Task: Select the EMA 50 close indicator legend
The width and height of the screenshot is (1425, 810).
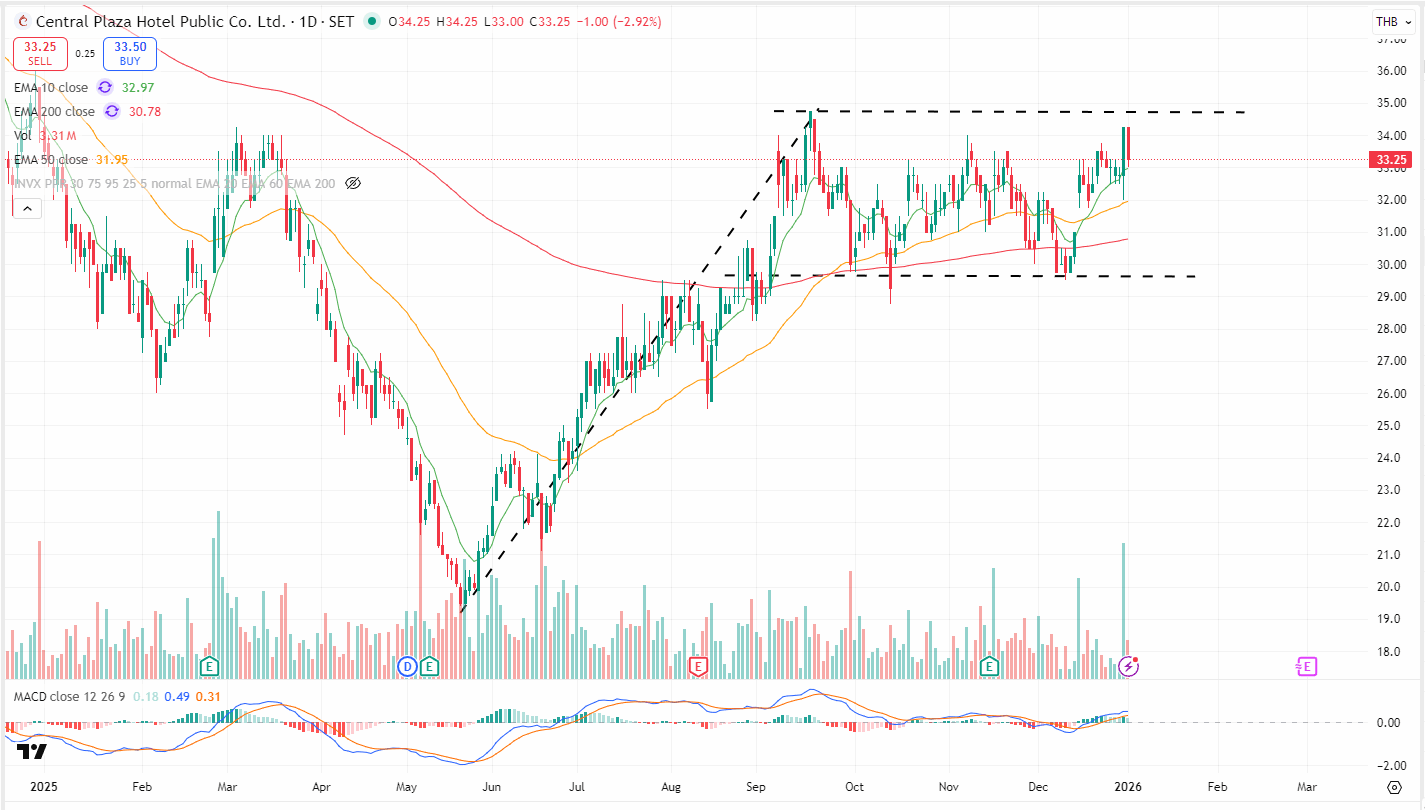Action: point(50,160)
